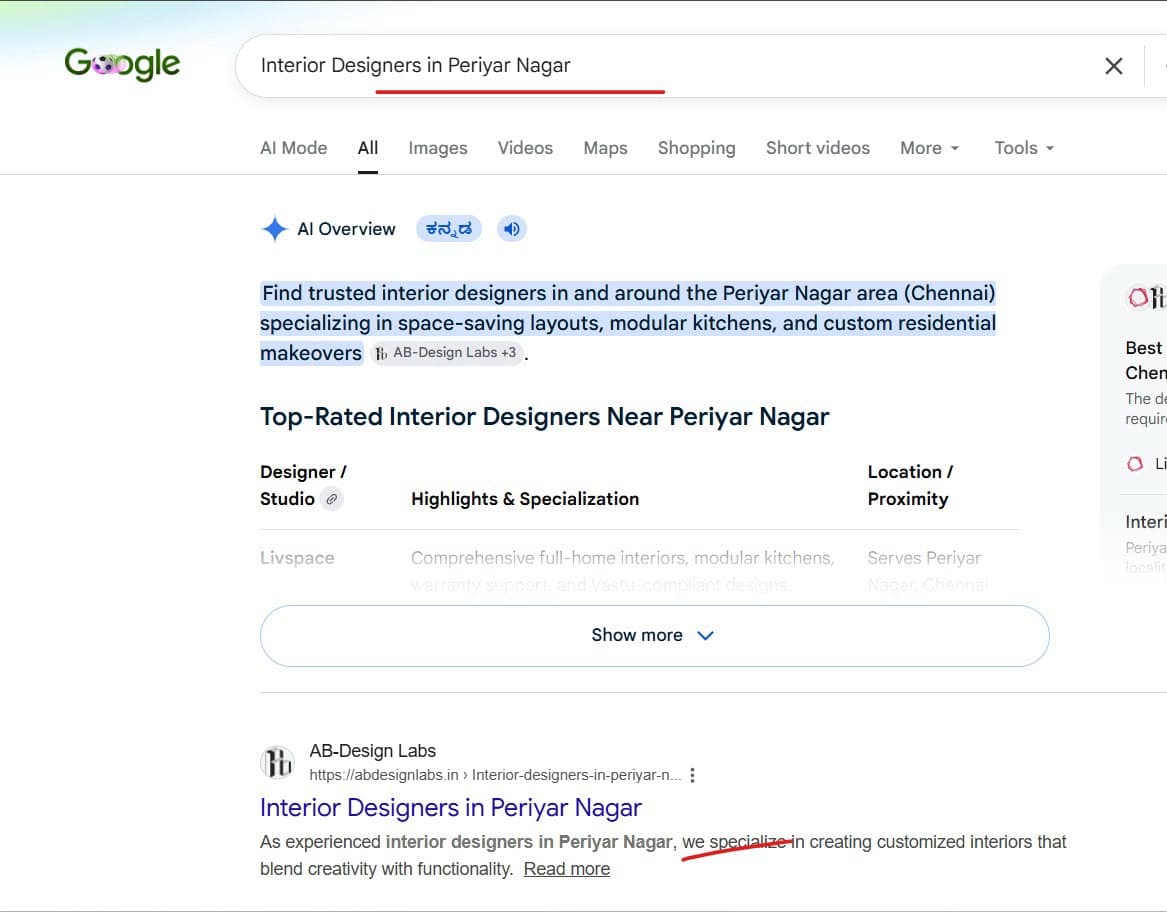The image size is (1167, 912).
Task: Switch AI Overview language to Kannada
Action: click(449, 229)
